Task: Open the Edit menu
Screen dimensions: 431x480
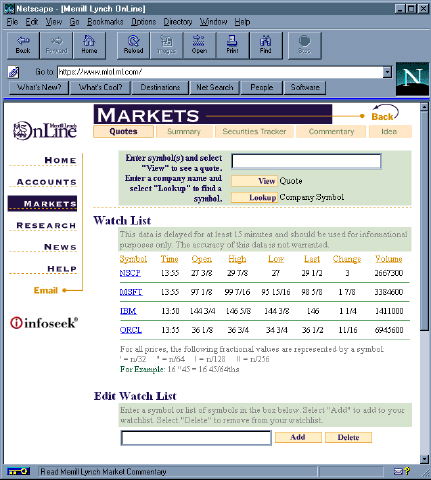Action: (32, 22)
